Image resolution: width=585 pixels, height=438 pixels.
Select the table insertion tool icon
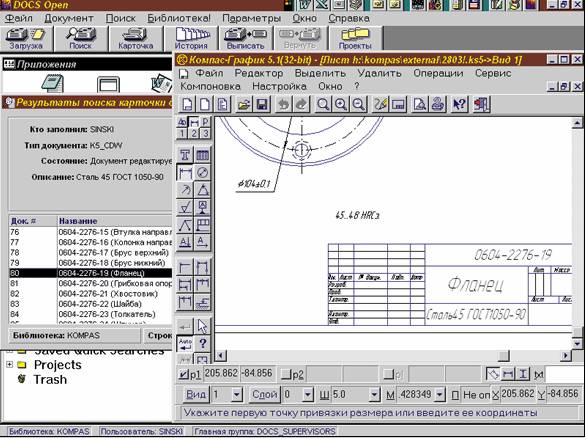pyautogui.click(x=203, y=155)
